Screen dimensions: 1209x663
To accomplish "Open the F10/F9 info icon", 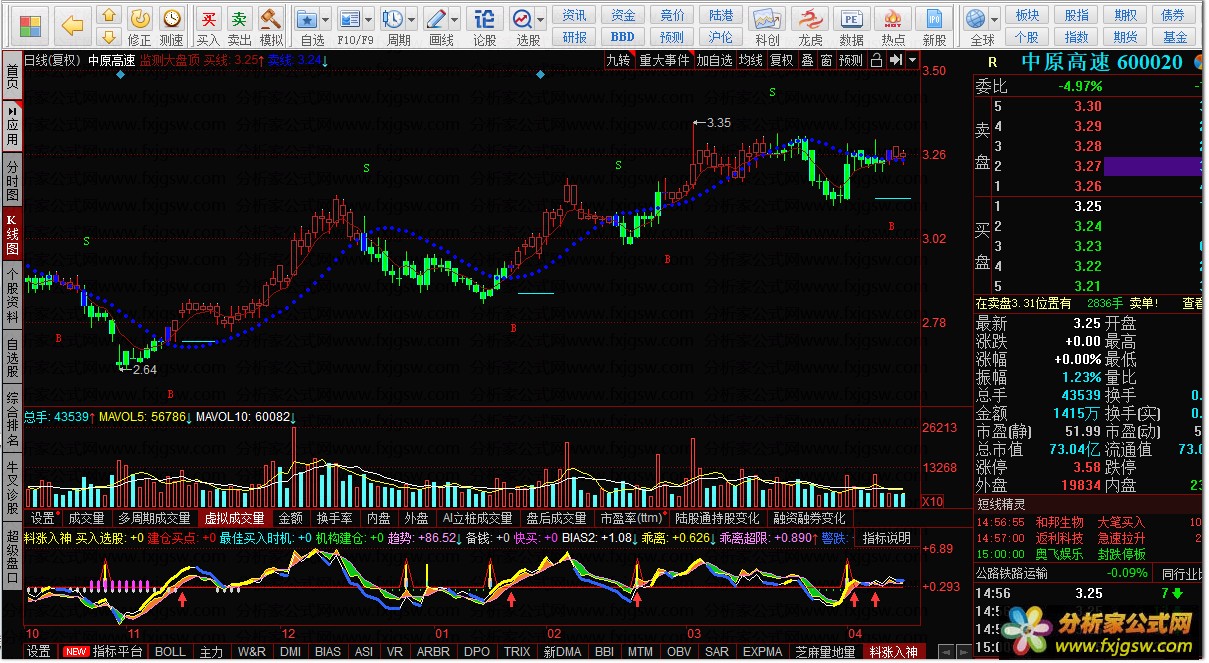I will tap(349, 24).
